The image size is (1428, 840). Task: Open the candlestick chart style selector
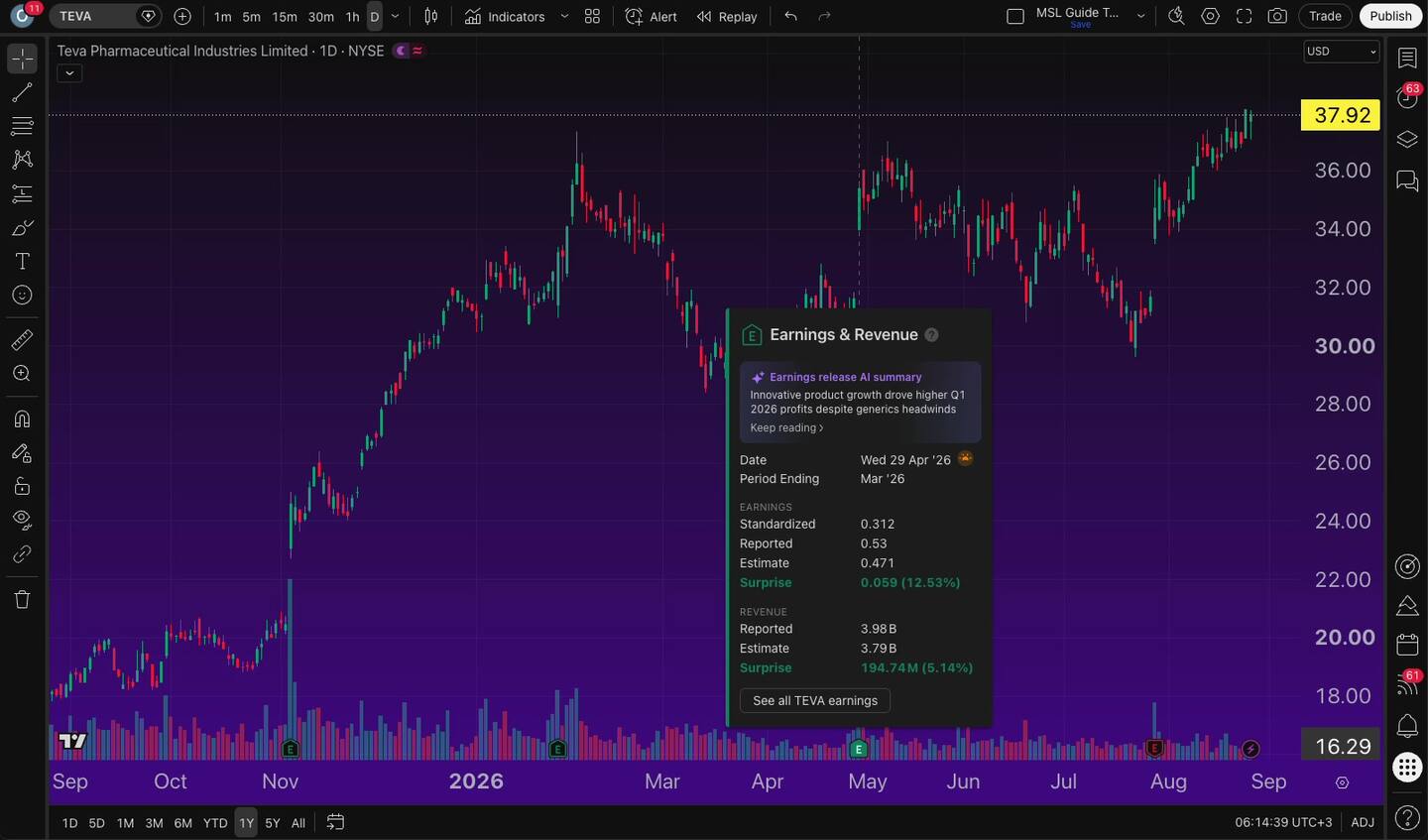point(431,16)
